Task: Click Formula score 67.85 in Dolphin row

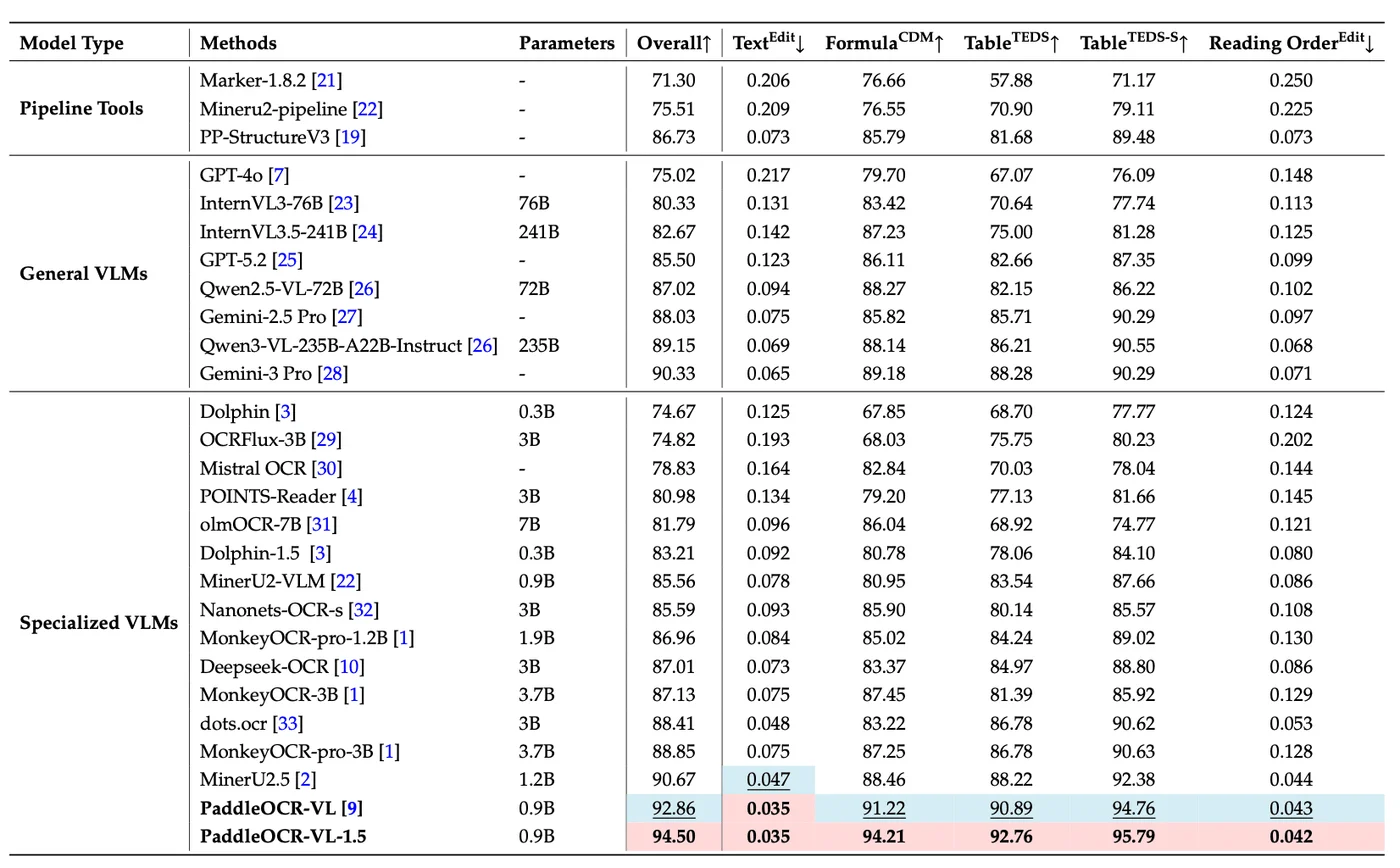Action: click(883, 412)
